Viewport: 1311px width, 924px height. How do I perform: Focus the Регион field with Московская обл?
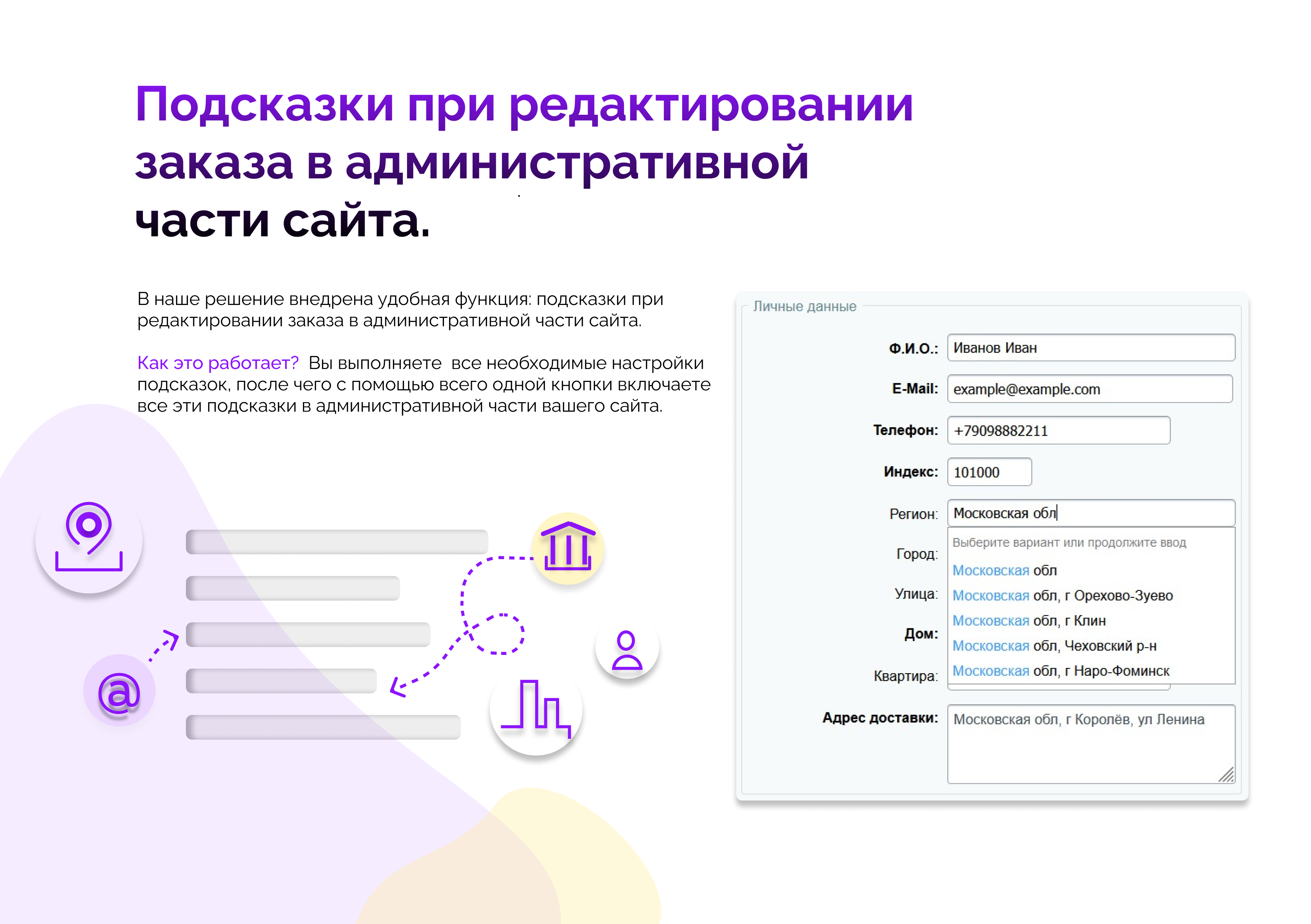click(x=1091, y=513)
